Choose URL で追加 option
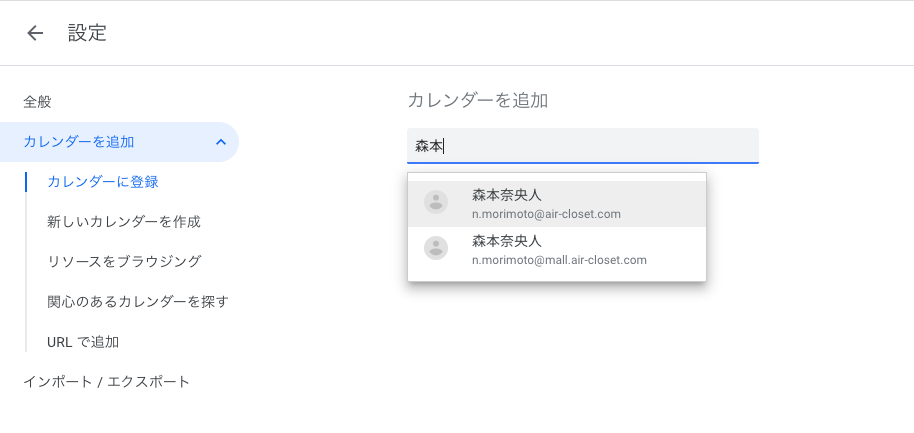Viewport: 914px width, 433px height. pos(83,342)
